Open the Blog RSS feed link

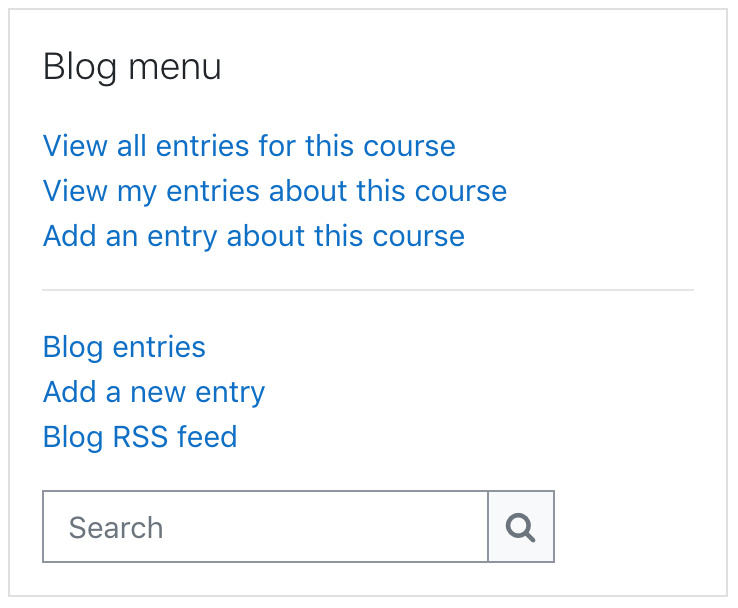pyautogui.click(x=140, y=437)
